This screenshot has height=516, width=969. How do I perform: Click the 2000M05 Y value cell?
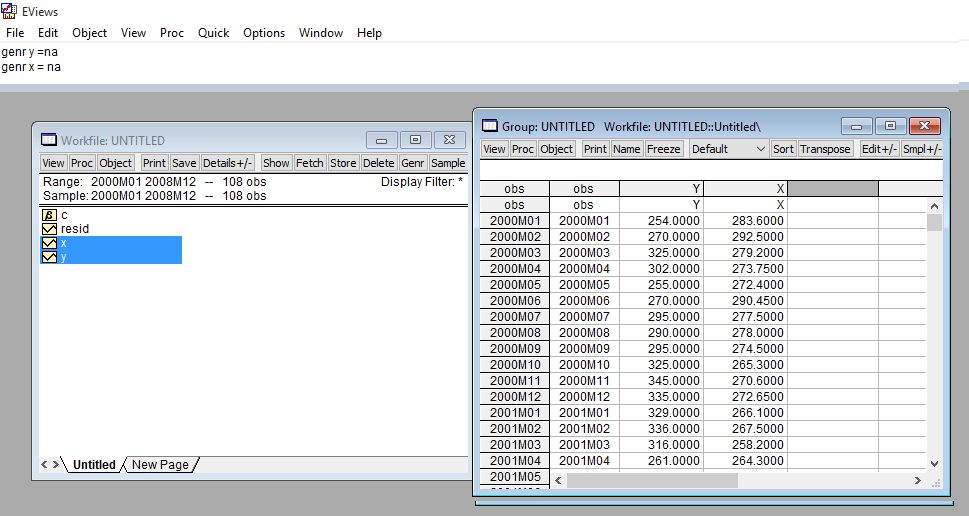tap(664, 284)
